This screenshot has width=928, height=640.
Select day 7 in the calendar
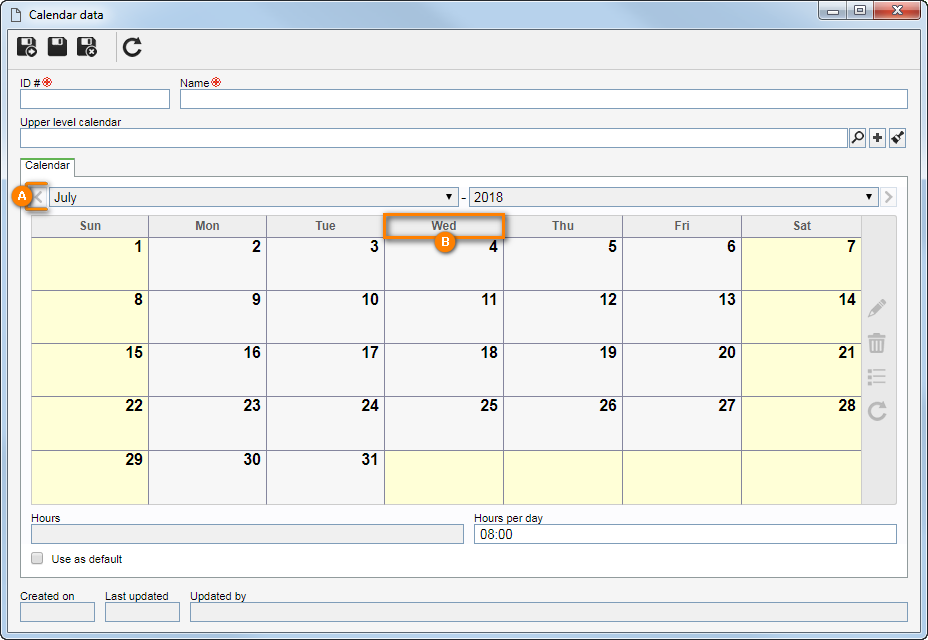click(x=801, y=264)
